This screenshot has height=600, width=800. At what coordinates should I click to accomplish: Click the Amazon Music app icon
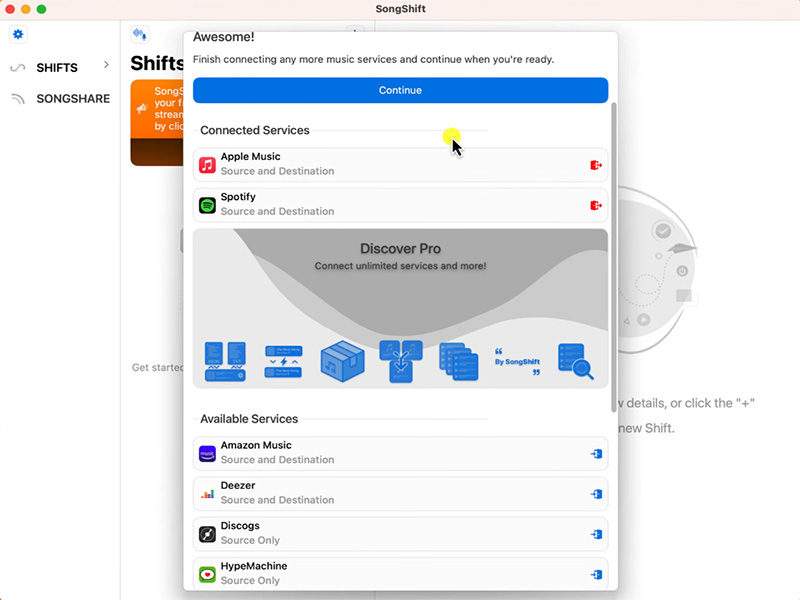tap(207, 454)
